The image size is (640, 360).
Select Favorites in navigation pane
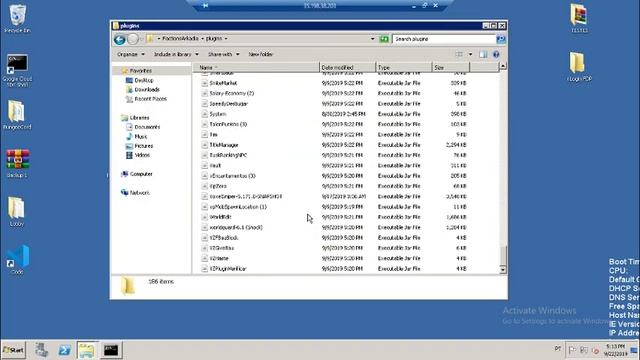point(141,71)
